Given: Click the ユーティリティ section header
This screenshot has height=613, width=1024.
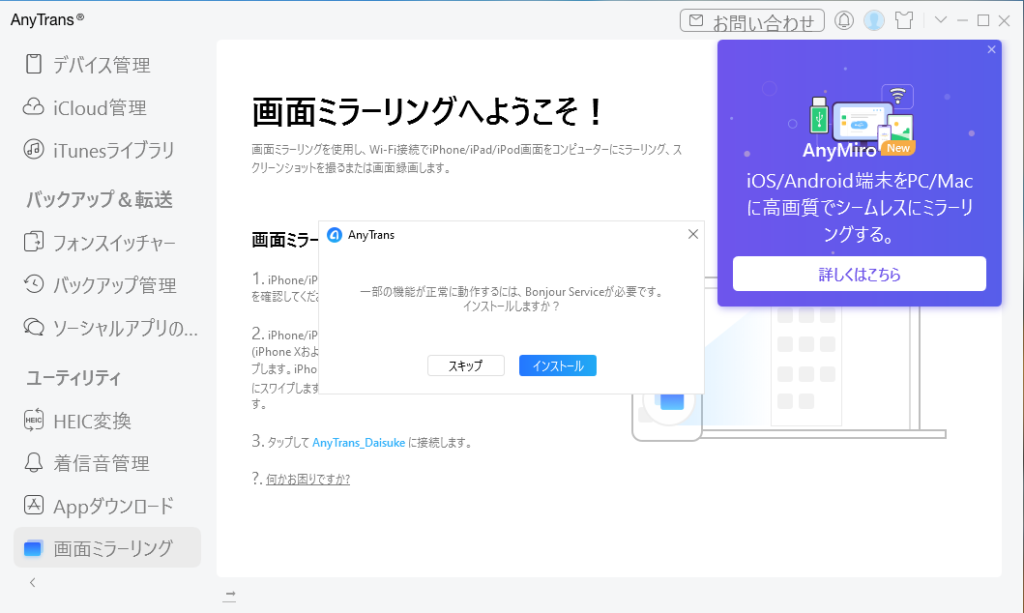Looking at the screenshot, I should tap(73, 377).
